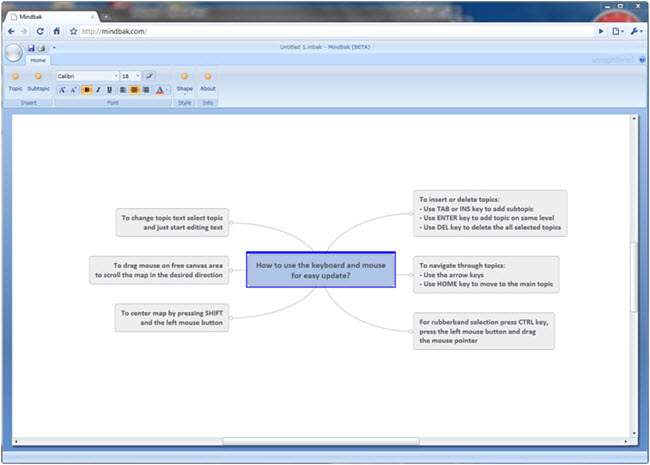Select the 'To navigate through topics' node
Screen dimensions: 650x465
click(x=486, y=275)
